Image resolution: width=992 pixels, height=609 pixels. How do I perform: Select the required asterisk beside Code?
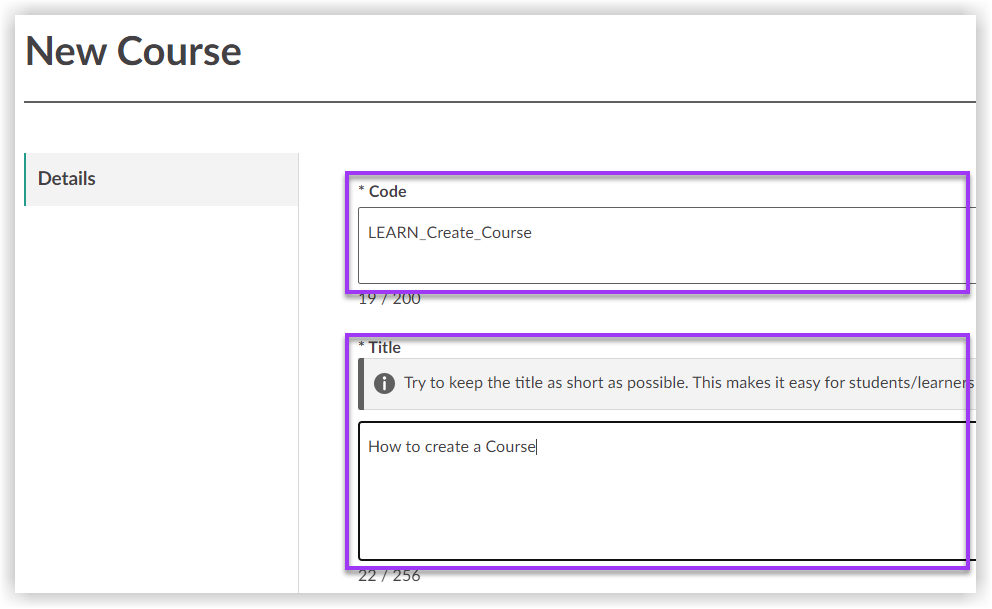point(362,191)
